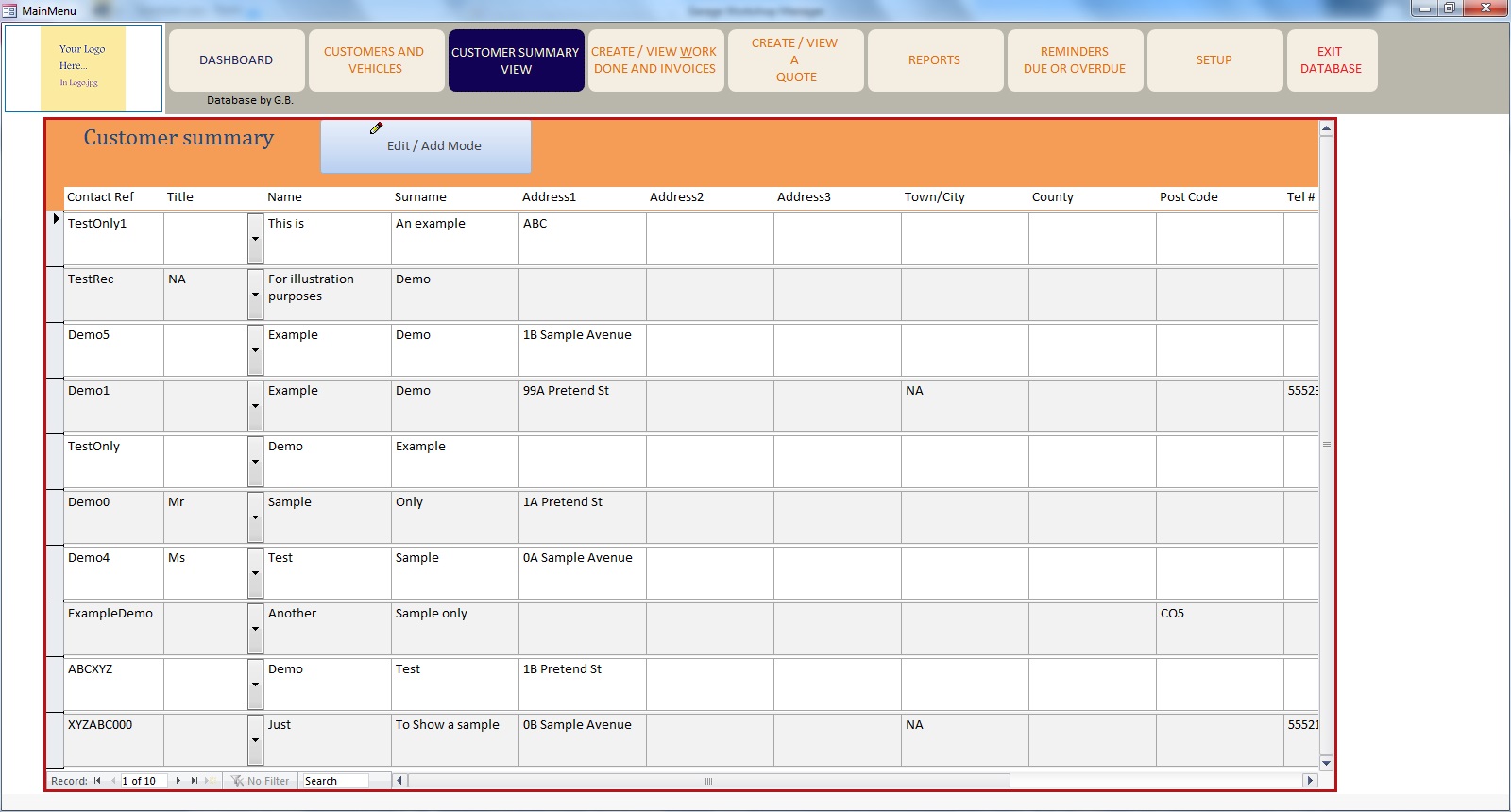This screenshot has height=812, width=1511.
Task: Expand Title dropdown for TestOnly1 row
Action: (255, 239)
